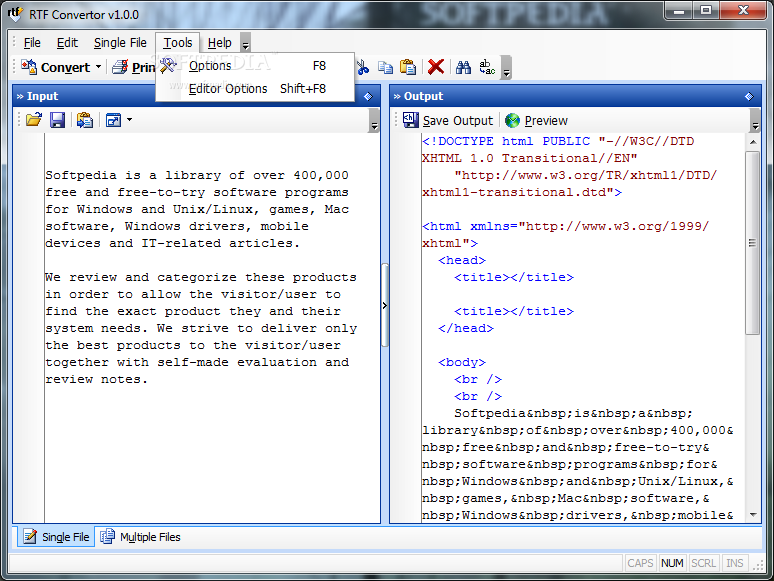This screenshot has width=774, height=581.
Task: Click the RTF app icon in title bar
Action: point(15,14)
